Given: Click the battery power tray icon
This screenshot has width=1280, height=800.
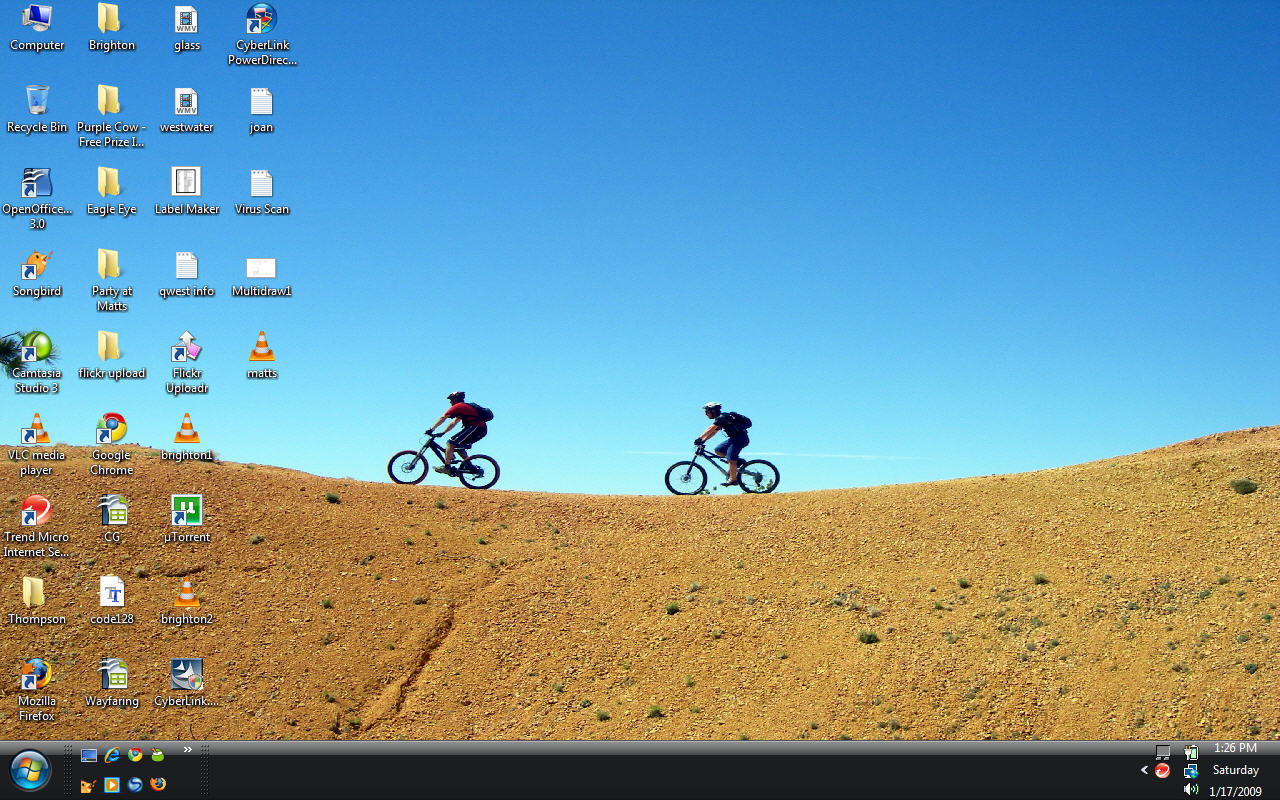Looking at the screenshot, I should (1190, 752).
